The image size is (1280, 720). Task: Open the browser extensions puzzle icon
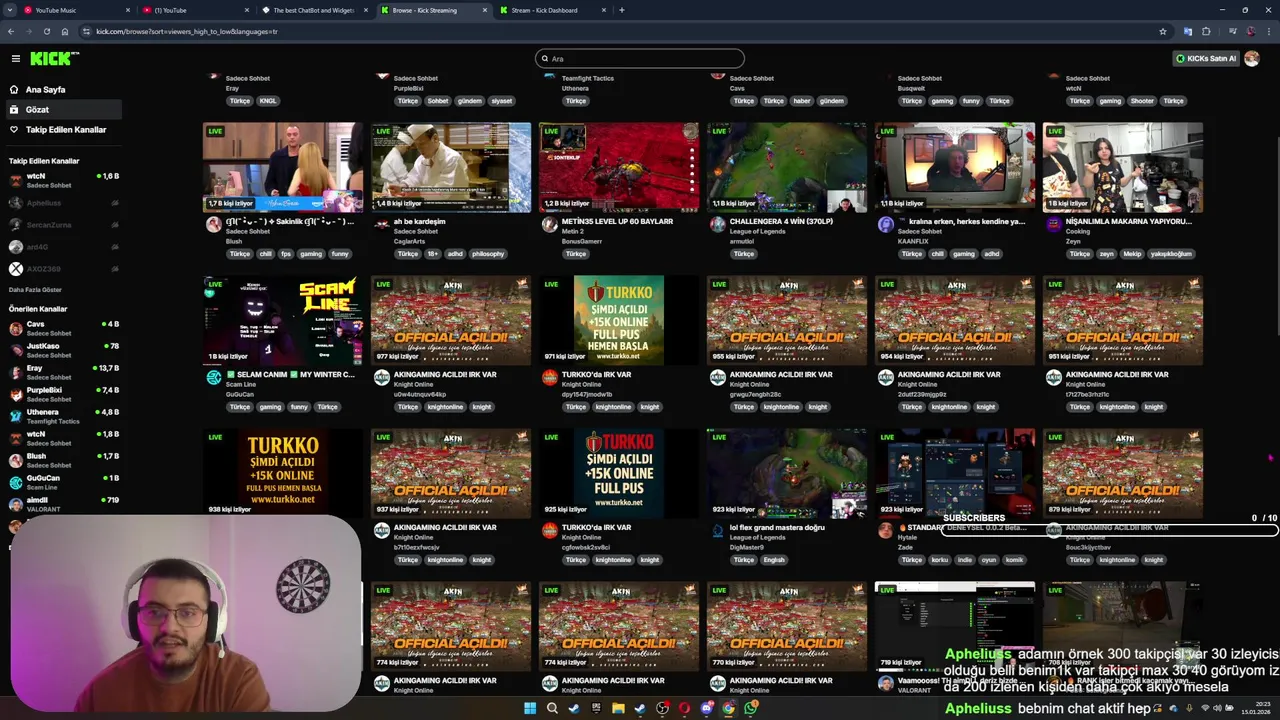[1205, 31]
